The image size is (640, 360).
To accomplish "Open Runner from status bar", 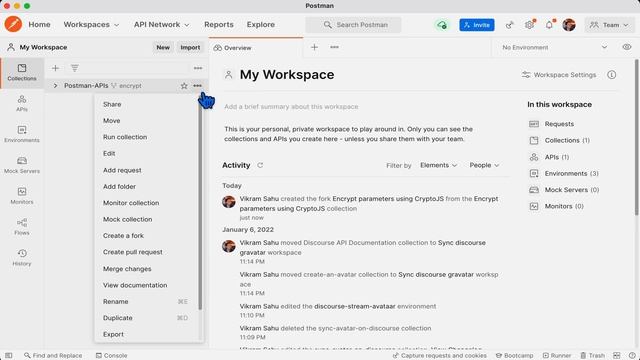I will (557, 356).
